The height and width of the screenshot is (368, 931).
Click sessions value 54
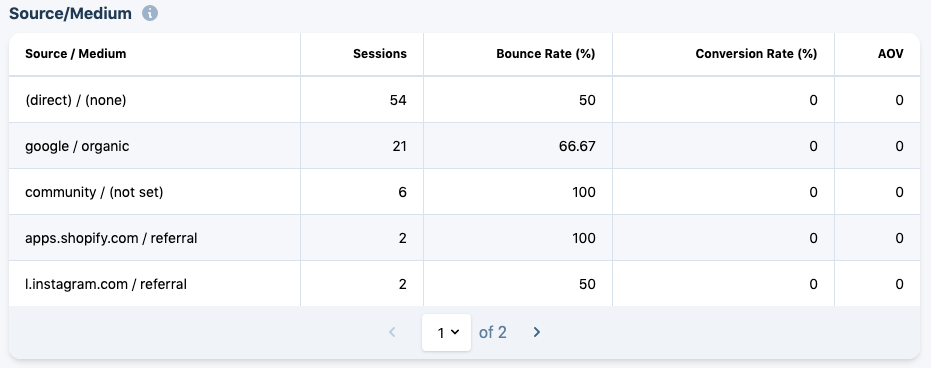398,100
